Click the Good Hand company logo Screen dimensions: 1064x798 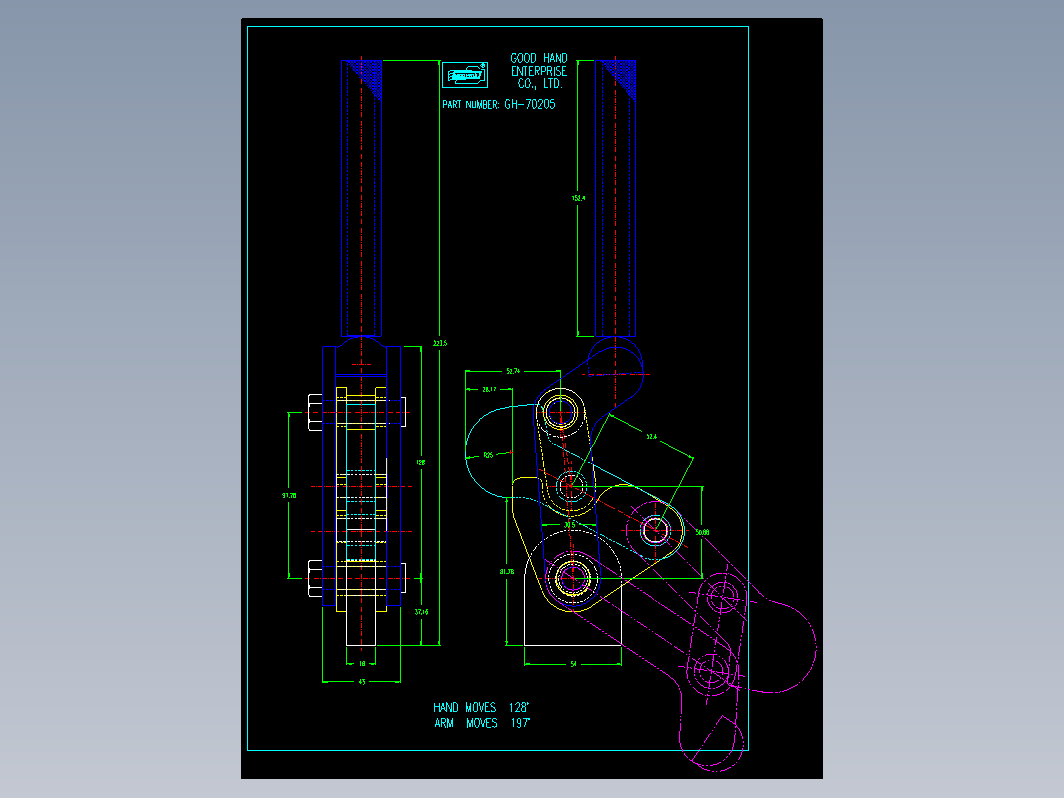pos(465,75)
